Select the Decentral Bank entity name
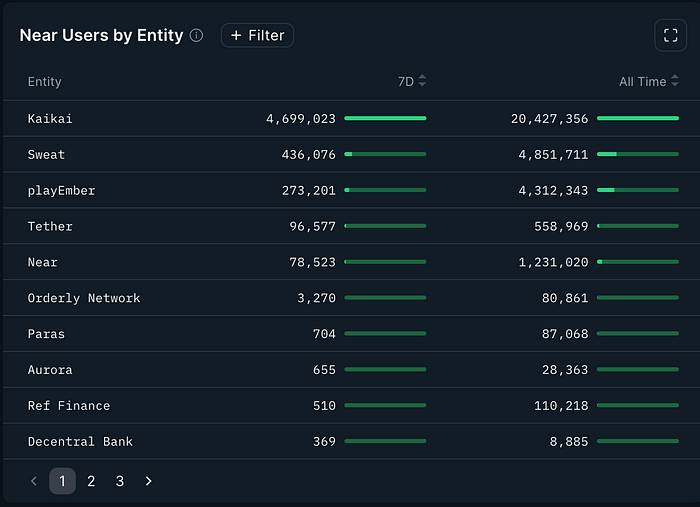Screen dimensions: 700x507 click(80, 441)
